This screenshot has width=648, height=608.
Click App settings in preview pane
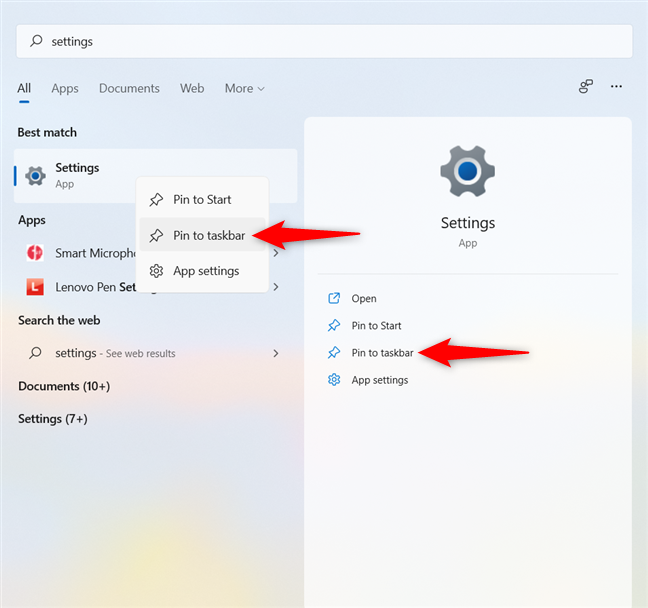tap(380, 380)
